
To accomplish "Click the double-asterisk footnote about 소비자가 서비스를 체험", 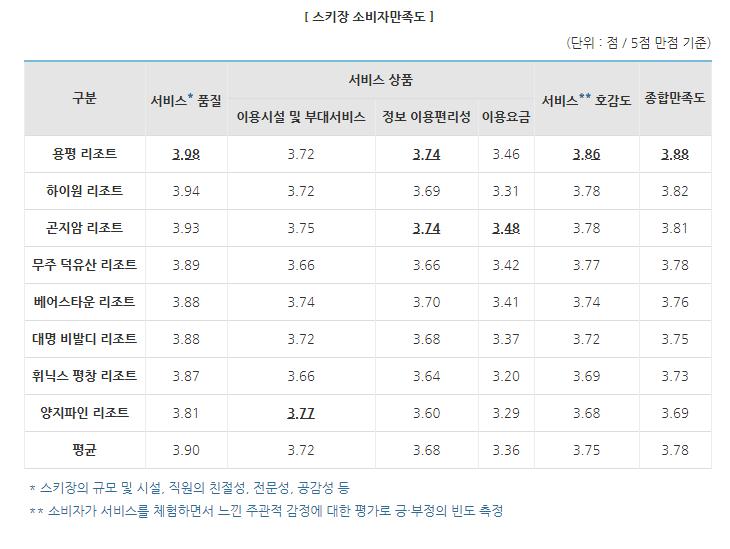I will click(266, 511).
